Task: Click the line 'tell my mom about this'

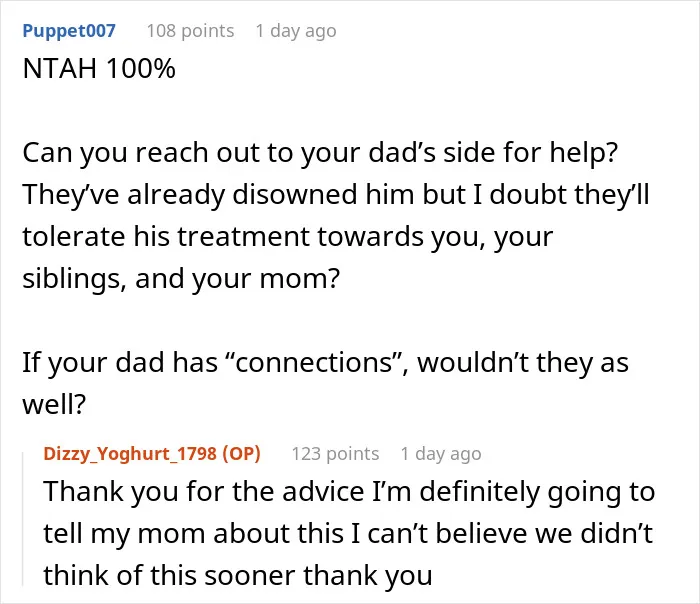Action: pos(348,533)
